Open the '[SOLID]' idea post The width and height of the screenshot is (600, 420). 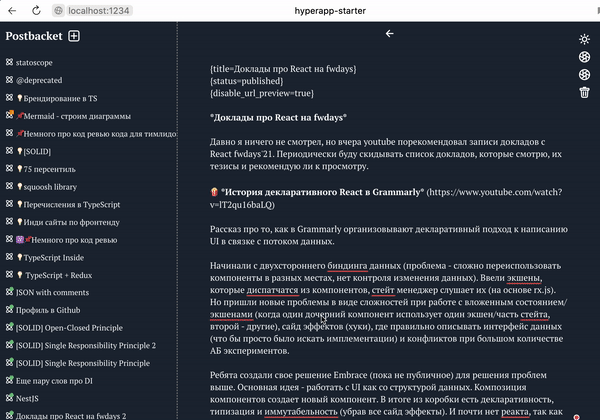[34, 151]
